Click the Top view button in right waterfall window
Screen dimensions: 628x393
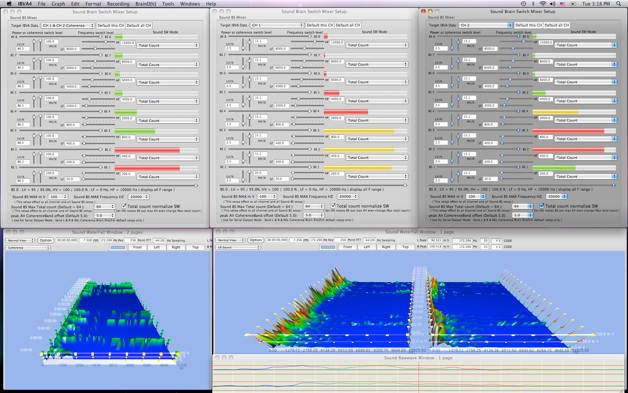405,247
